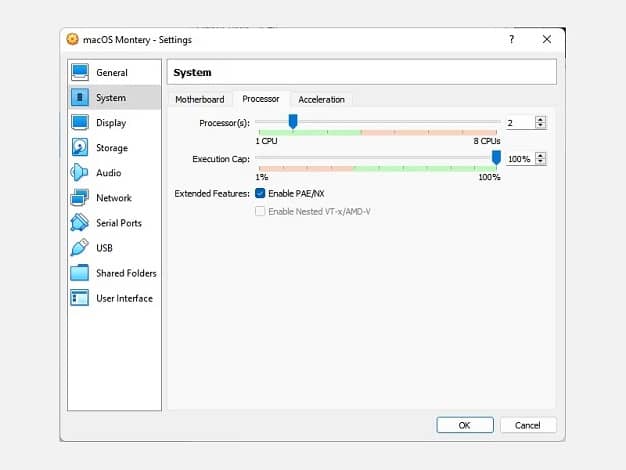This screenshot has height=470, width=626.
Task: Open the Network adapters icon
Action: pyautogui.click(x=79, y=198)
